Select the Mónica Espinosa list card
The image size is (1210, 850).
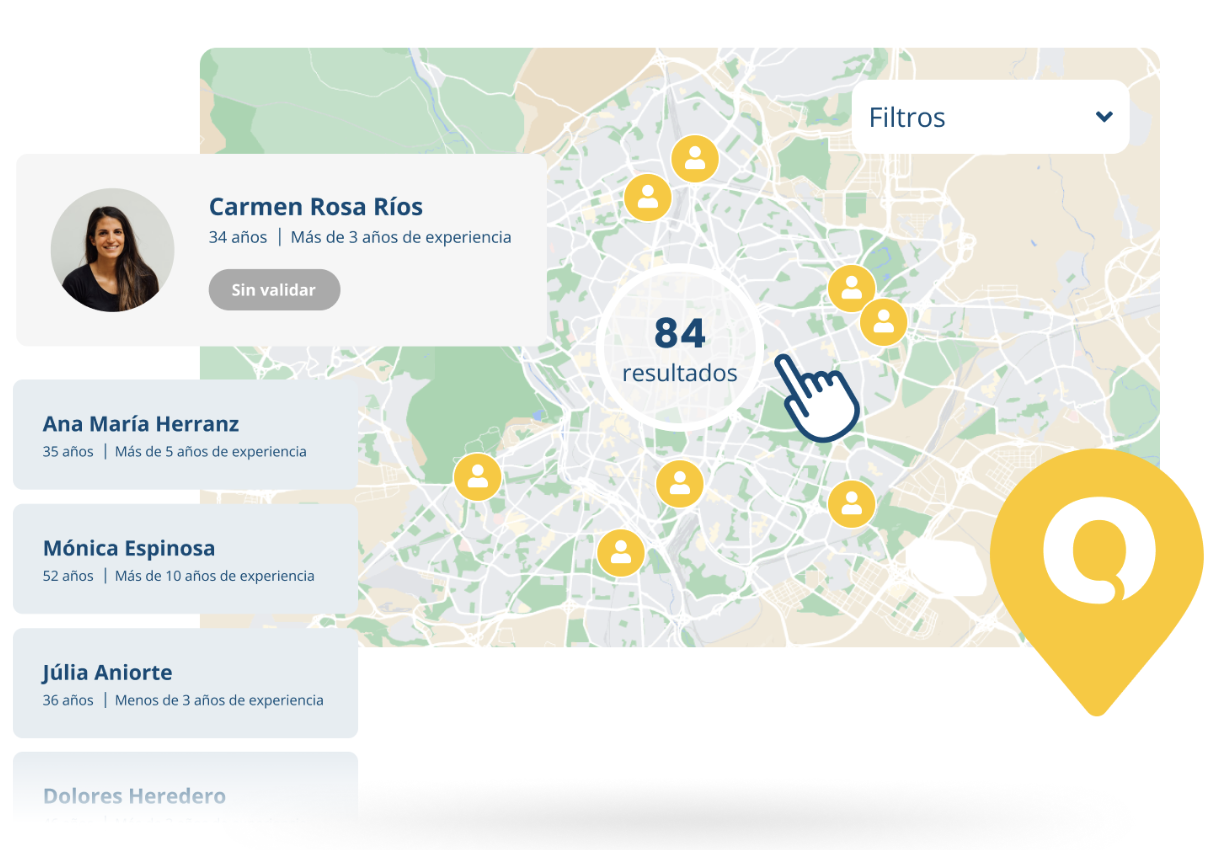(185, 559)
